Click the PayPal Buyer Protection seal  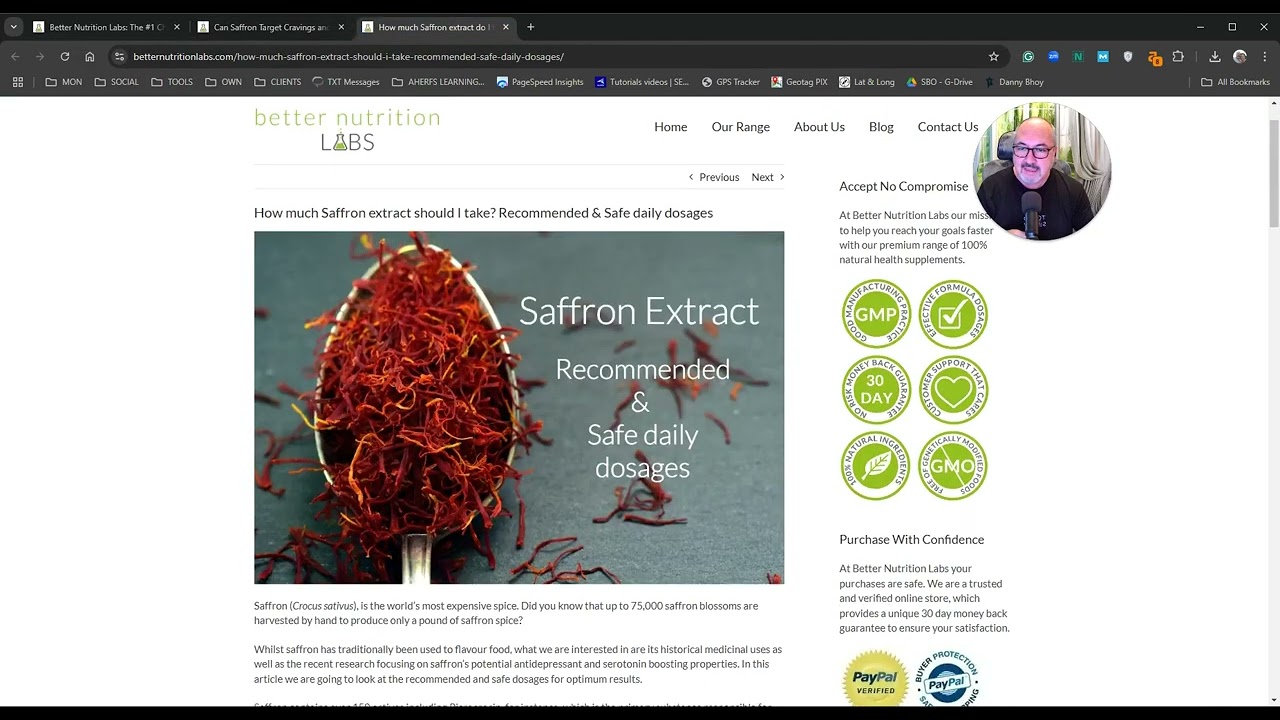pos(947,679)
